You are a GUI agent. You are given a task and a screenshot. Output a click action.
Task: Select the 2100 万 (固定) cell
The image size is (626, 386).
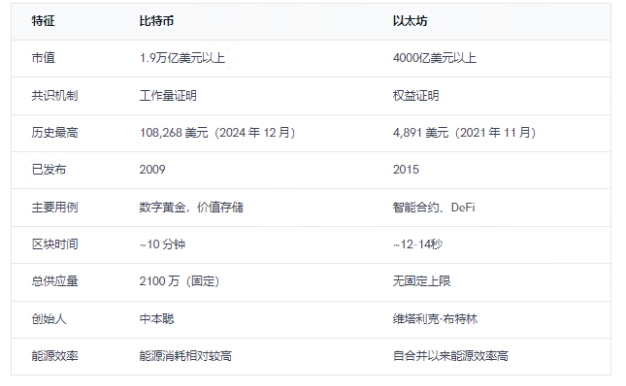click(x=180, y=281)
